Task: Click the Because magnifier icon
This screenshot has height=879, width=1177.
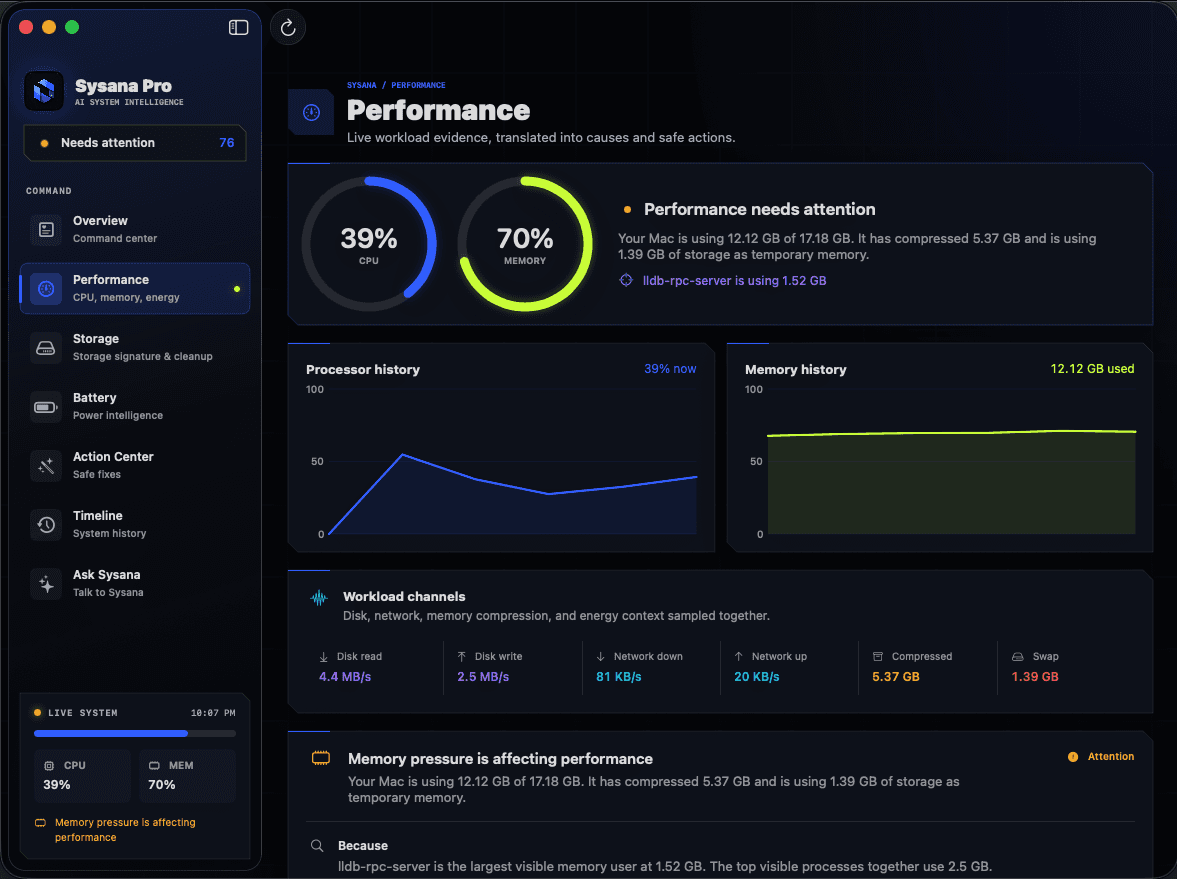Action: tap(318, 846)
